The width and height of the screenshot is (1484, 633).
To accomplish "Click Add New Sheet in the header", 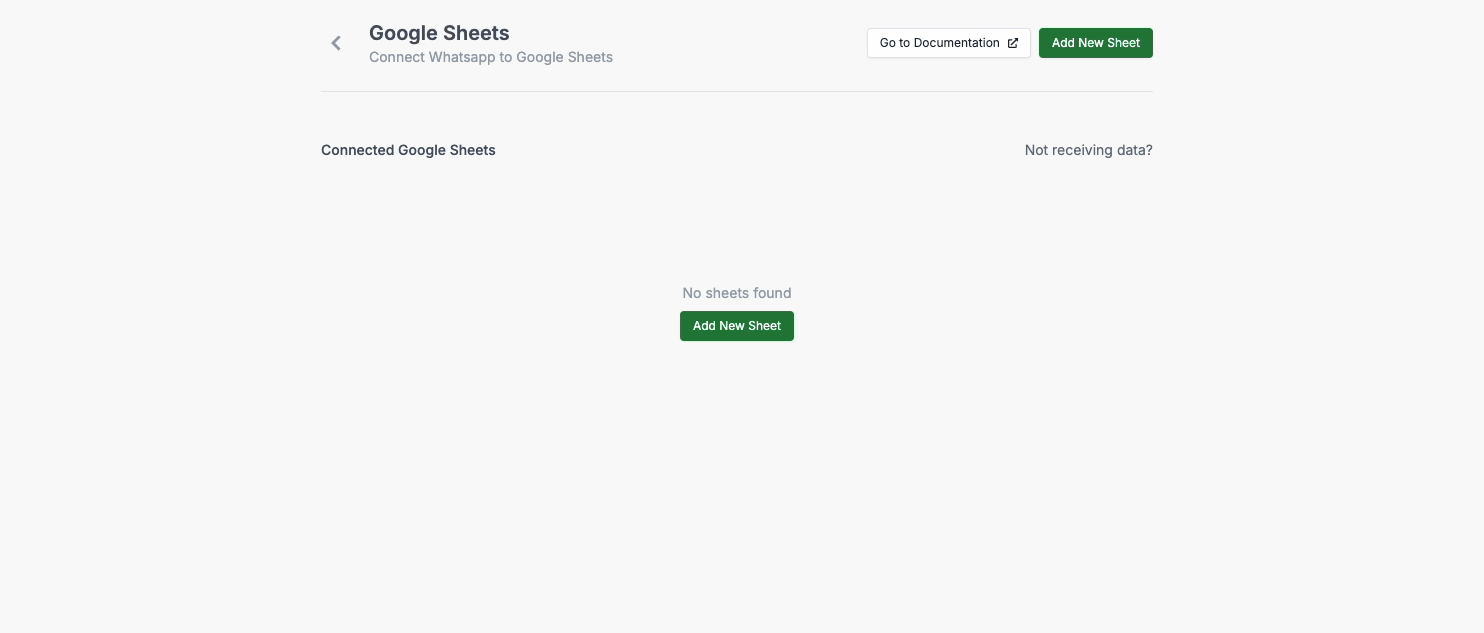I will [1096, 43].
